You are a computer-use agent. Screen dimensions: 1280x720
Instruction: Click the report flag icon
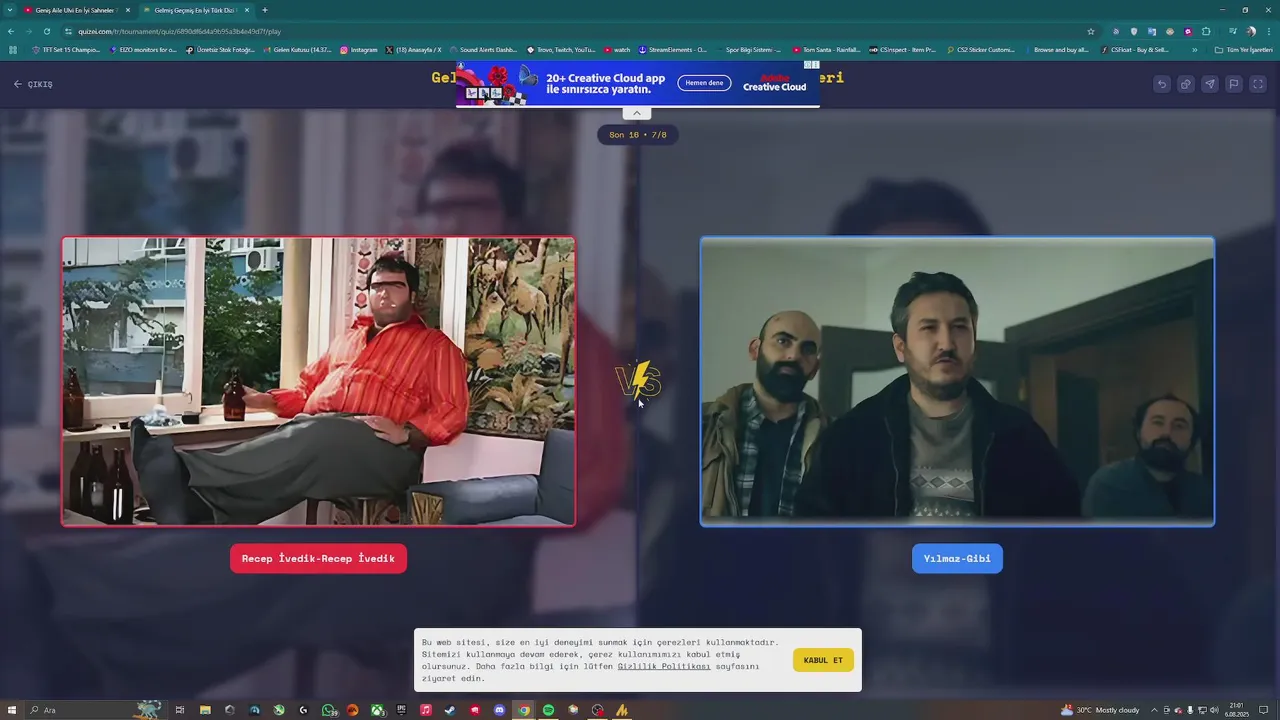(1234, 84)
